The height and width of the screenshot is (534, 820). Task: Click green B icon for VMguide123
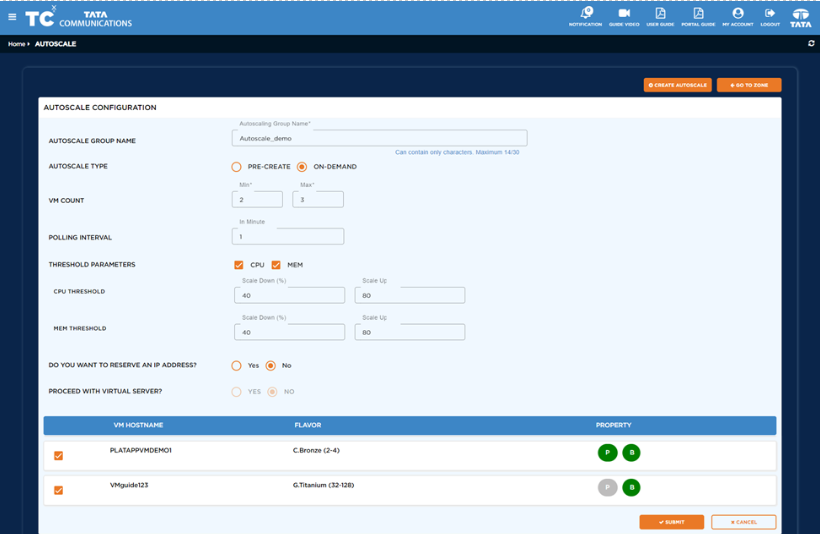tap(631, 487)
